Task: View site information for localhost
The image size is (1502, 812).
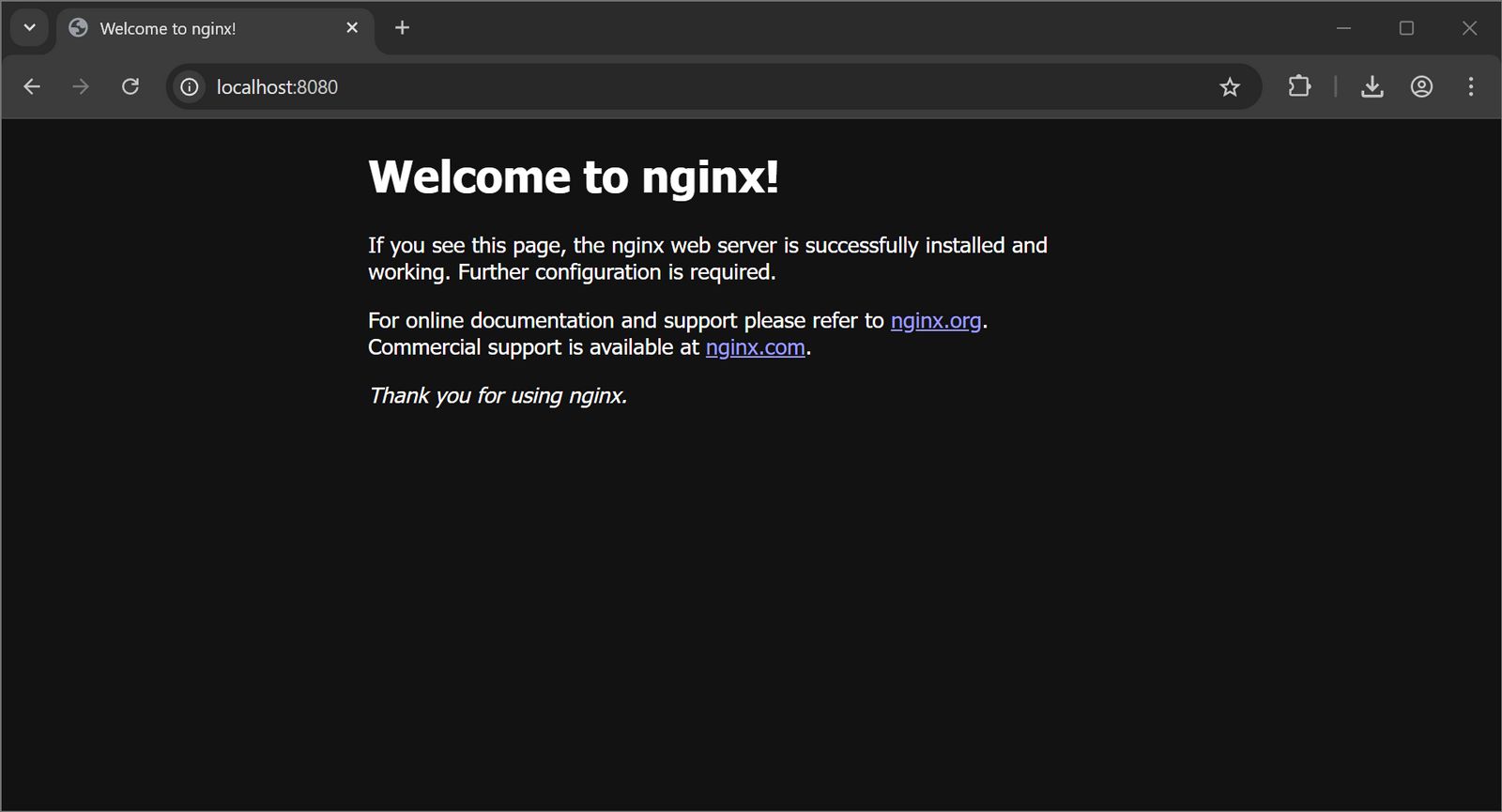Action: 190,87
